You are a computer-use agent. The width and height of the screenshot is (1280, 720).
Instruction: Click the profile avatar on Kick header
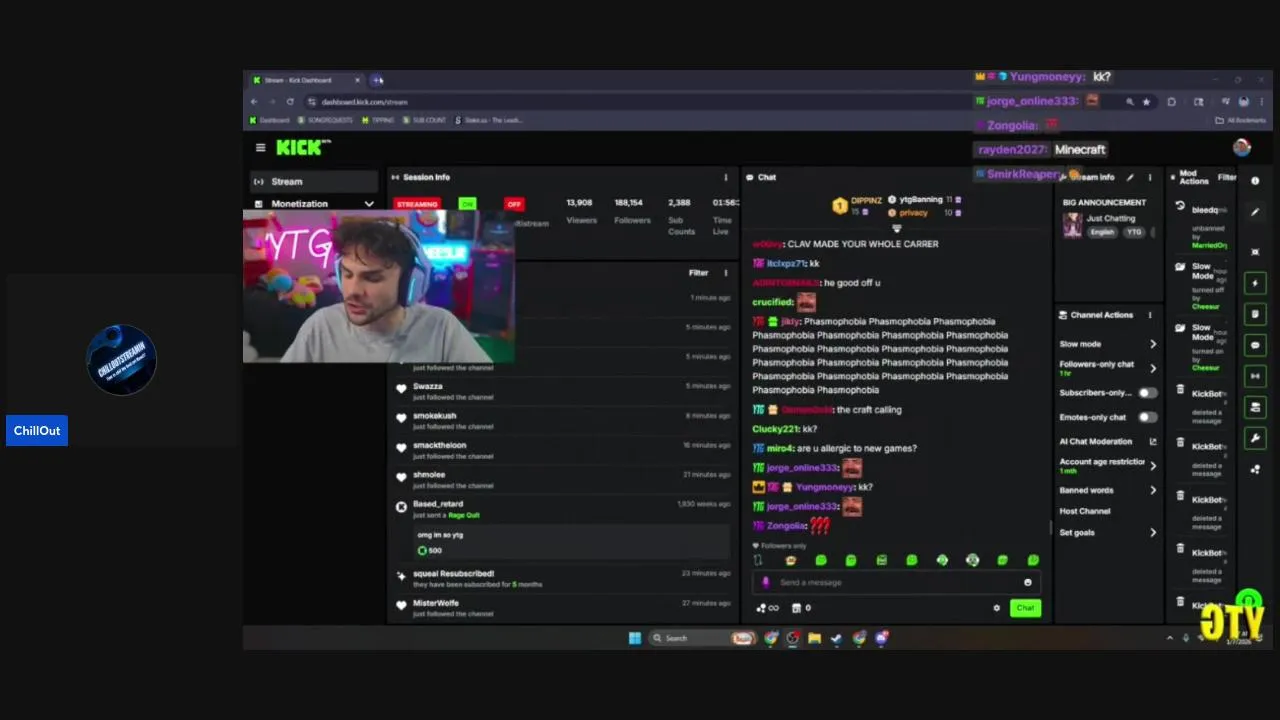1242,148
